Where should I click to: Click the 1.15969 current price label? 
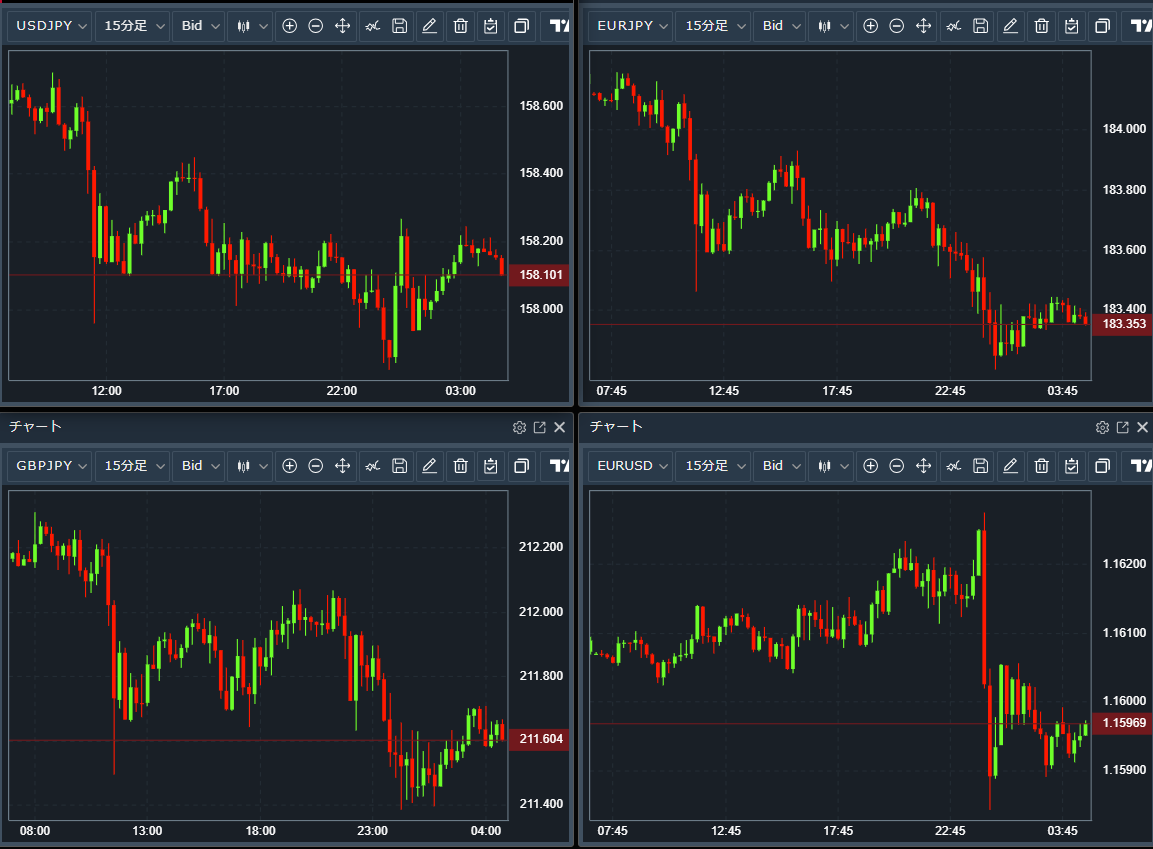[1123, 723]
